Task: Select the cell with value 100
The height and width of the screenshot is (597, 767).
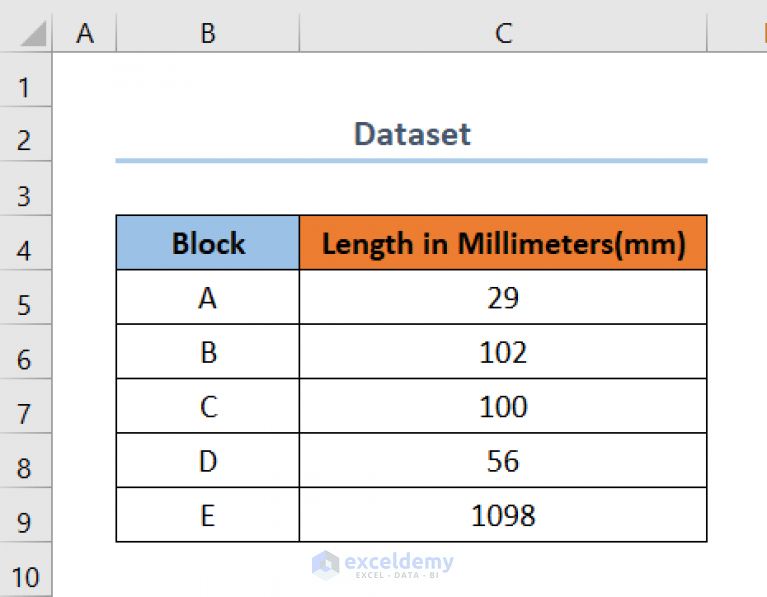Action: coord(503,407)
